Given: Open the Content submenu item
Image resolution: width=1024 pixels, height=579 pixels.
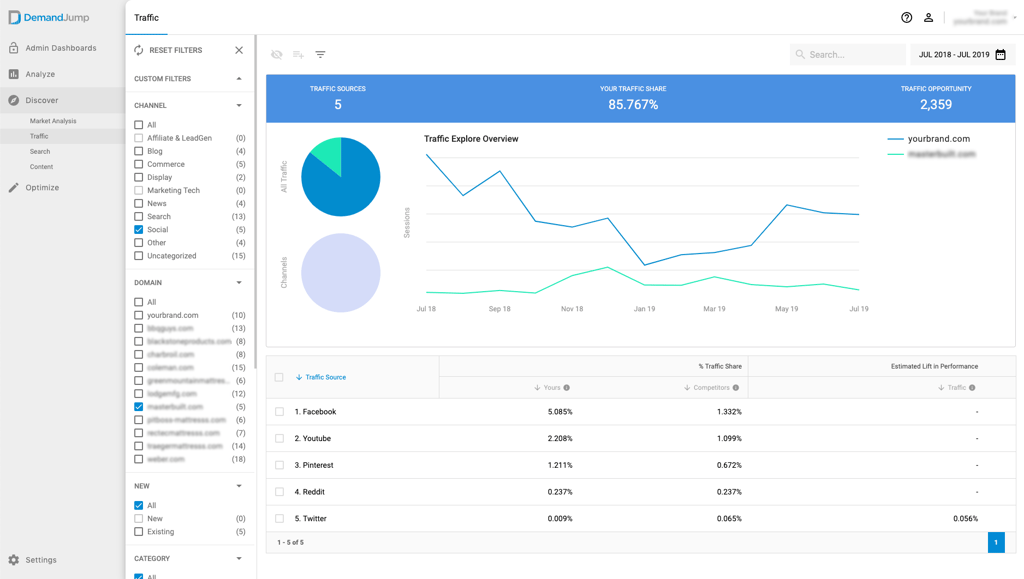Looking at the screenshot, I should (x=41, y=166).
